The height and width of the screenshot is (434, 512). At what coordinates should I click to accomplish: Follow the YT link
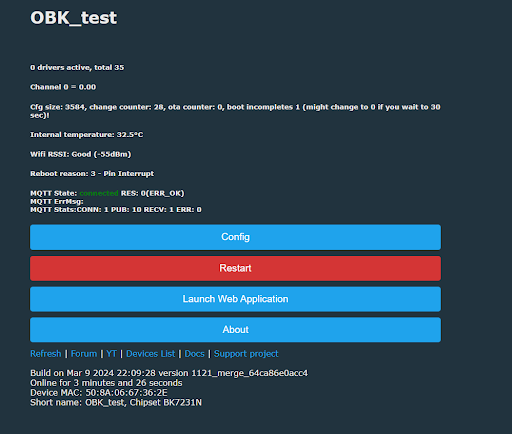click(111, 354)
